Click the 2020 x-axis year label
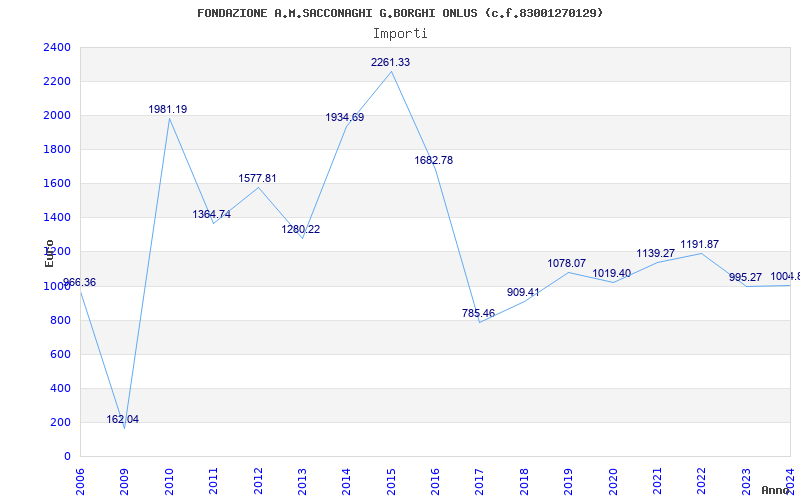The width and height of the screenshot is (800, 500). 613,481
